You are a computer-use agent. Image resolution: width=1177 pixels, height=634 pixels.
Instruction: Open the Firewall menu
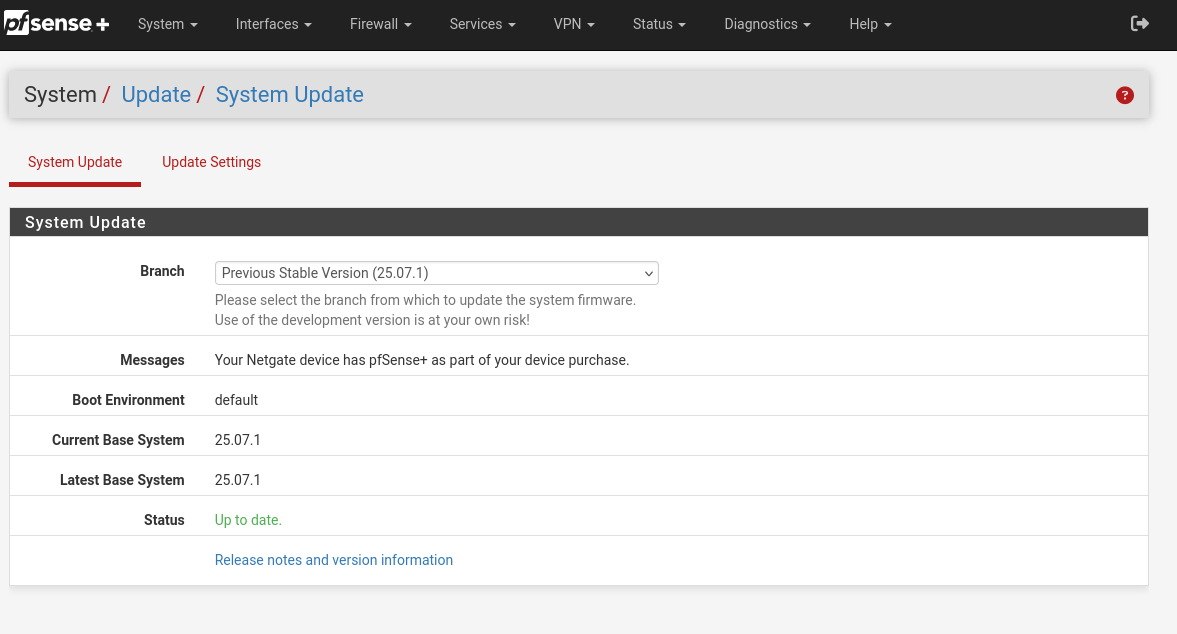click(380, 24)
